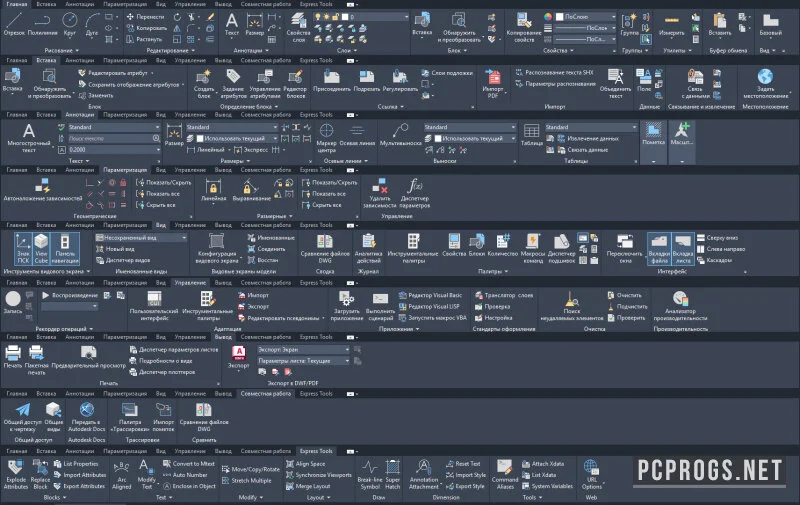Toggle the View Cube display
This screenshot has width=800, height=505.
41,248
